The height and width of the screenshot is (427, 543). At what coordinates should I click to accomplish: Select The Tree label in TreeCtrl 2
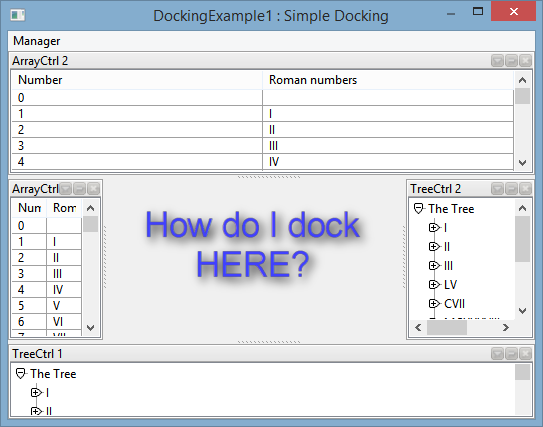451,208
